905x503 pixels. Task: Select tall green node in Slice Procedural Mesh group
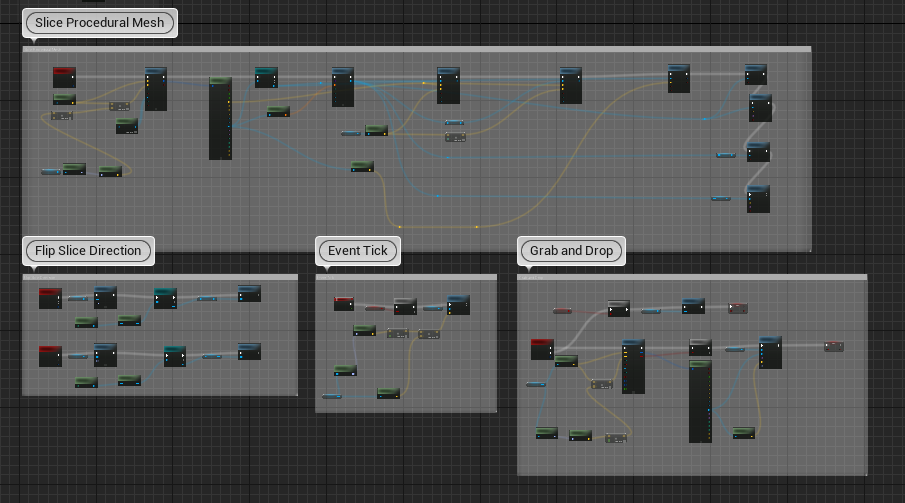pos(220,118)
